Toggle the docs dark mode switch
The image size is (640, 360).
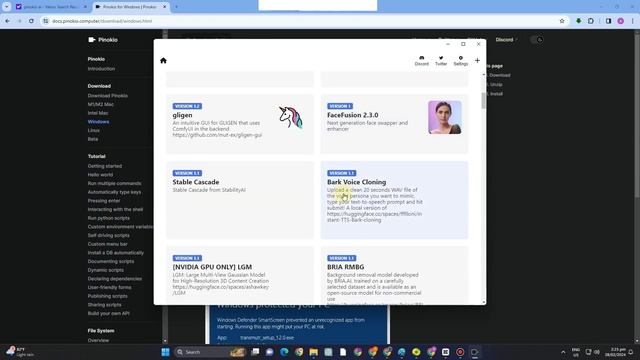536,40
